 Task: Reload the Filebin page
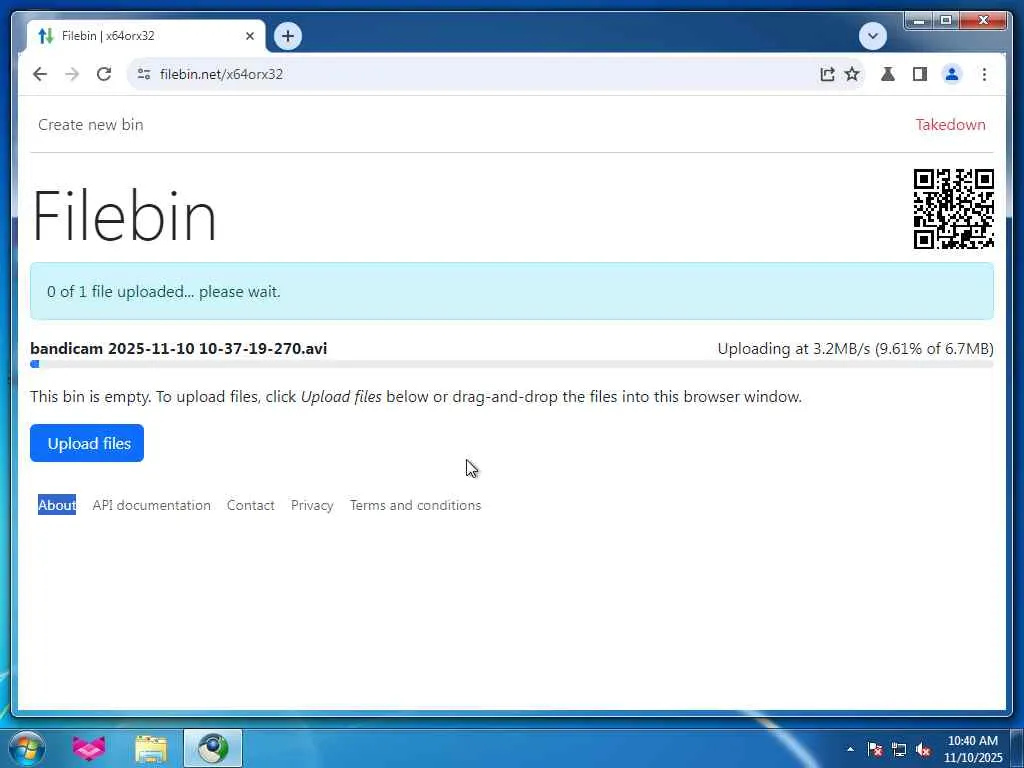coord(104,74)
